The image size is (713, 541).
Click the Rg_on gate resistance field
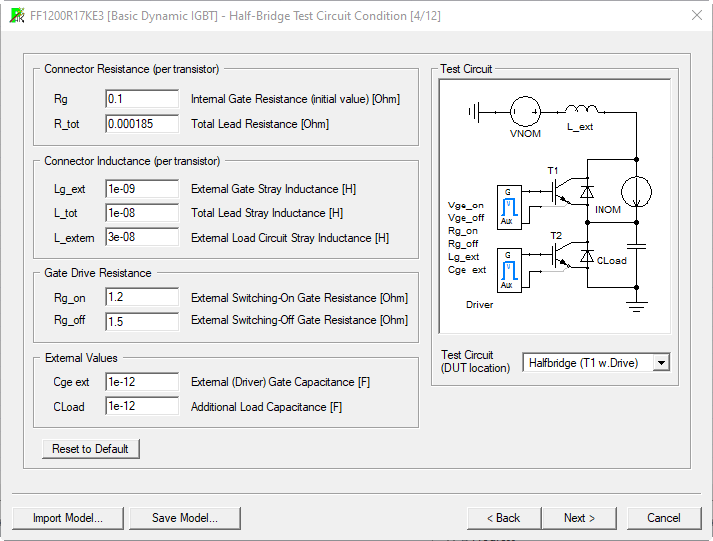click(x=142, y=298)
